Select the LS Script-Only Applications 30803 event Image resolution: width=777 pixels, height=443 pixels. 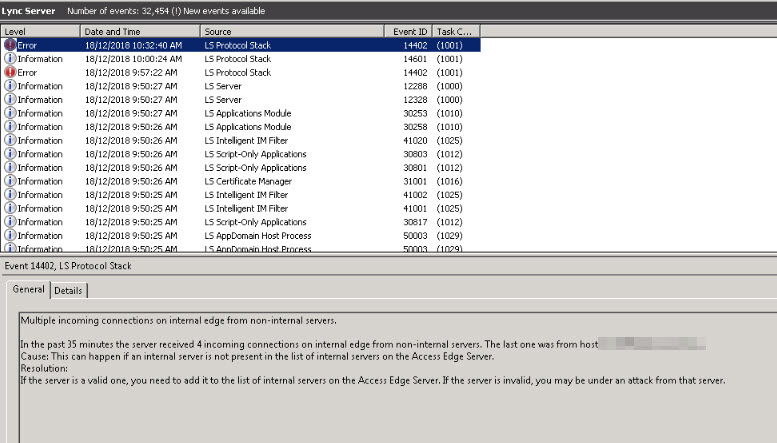(250, 154)
